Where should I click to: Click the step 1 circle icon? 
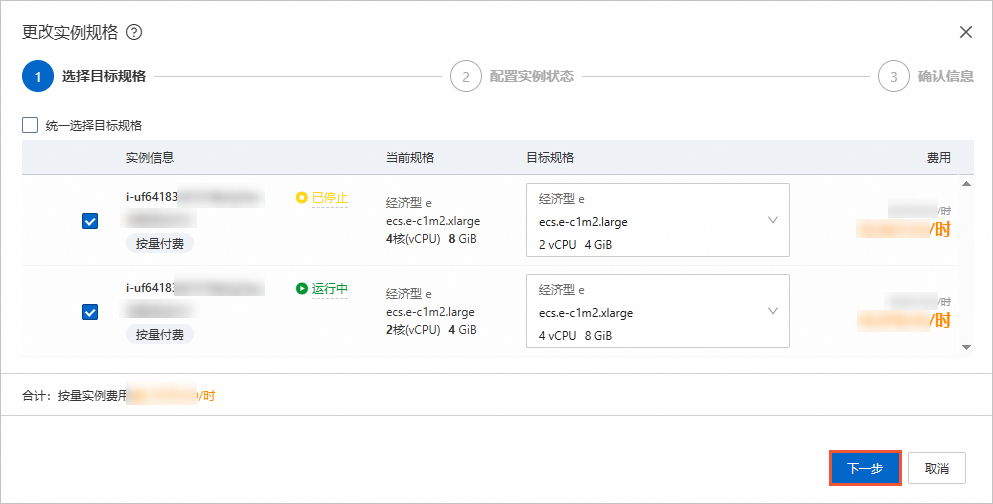(x=37, y=76)
